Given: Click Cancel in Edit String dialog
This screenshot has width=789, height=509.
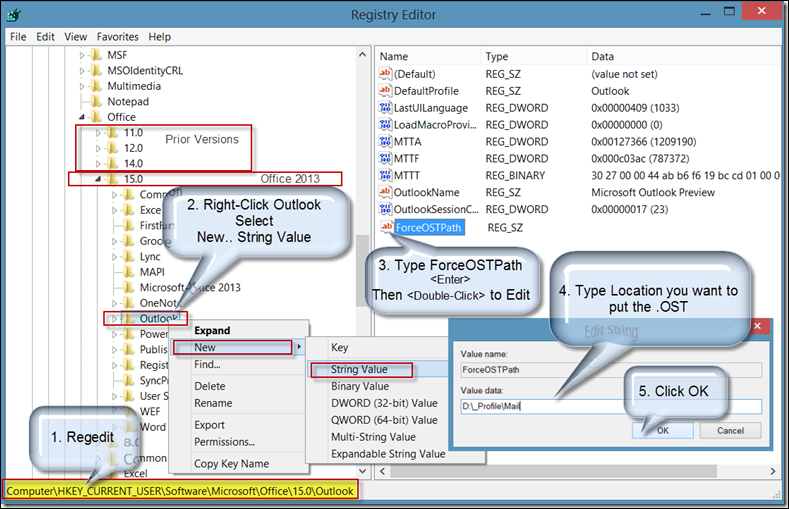Looking at the screenshot, I should pos(730,431).
